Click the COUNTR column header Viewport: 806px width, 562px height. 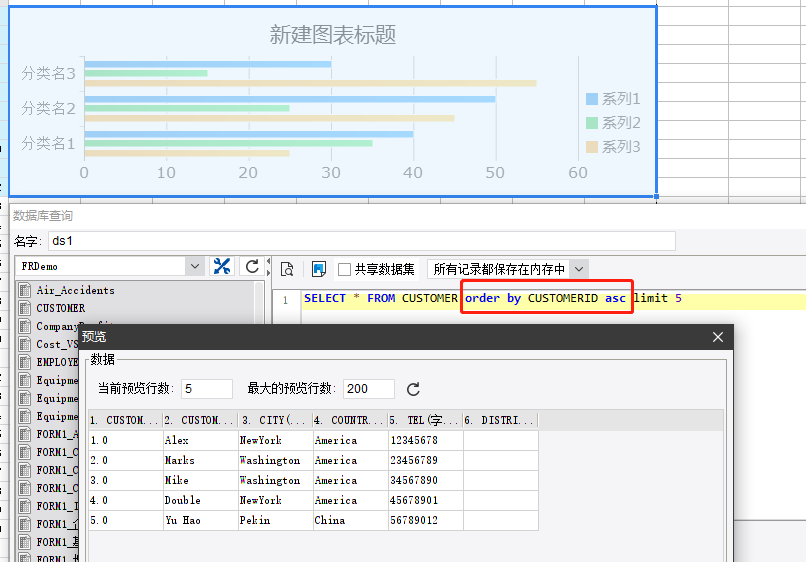click(350, 420)
